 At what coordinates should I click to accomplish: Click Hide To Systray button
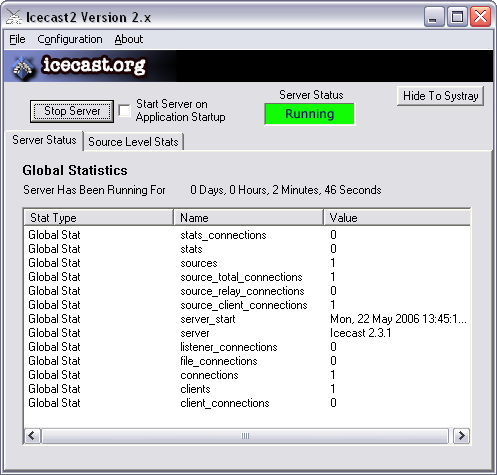coord(440,96)
